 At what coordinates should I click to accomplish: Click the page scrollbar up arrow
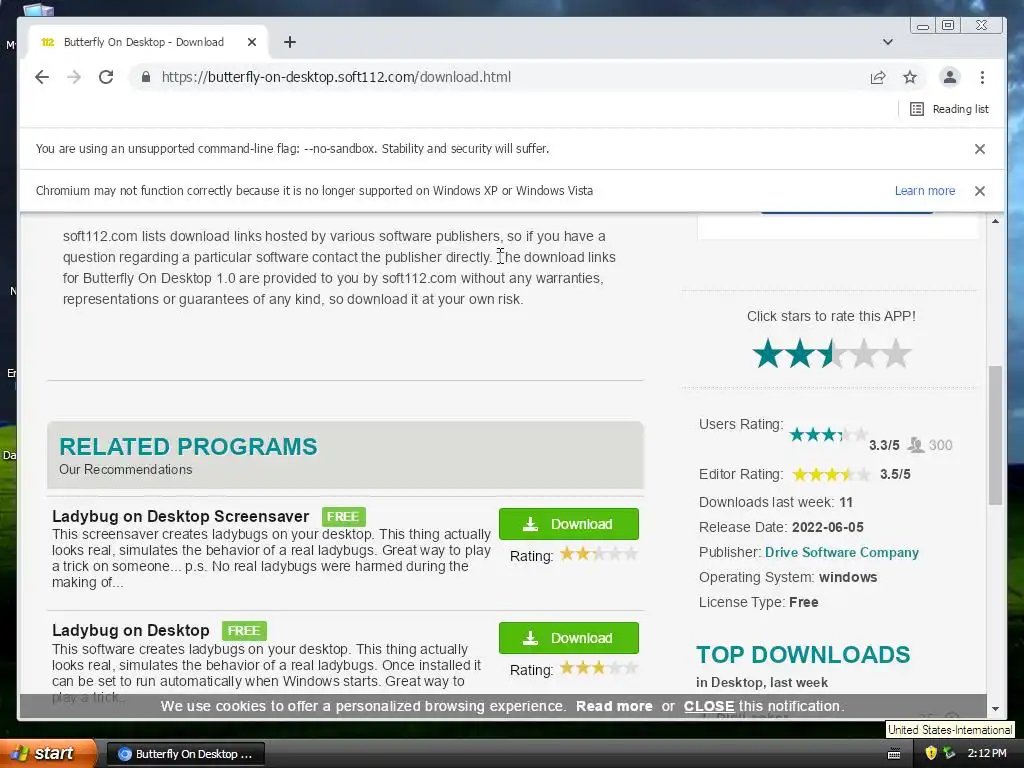coord(995,221)
